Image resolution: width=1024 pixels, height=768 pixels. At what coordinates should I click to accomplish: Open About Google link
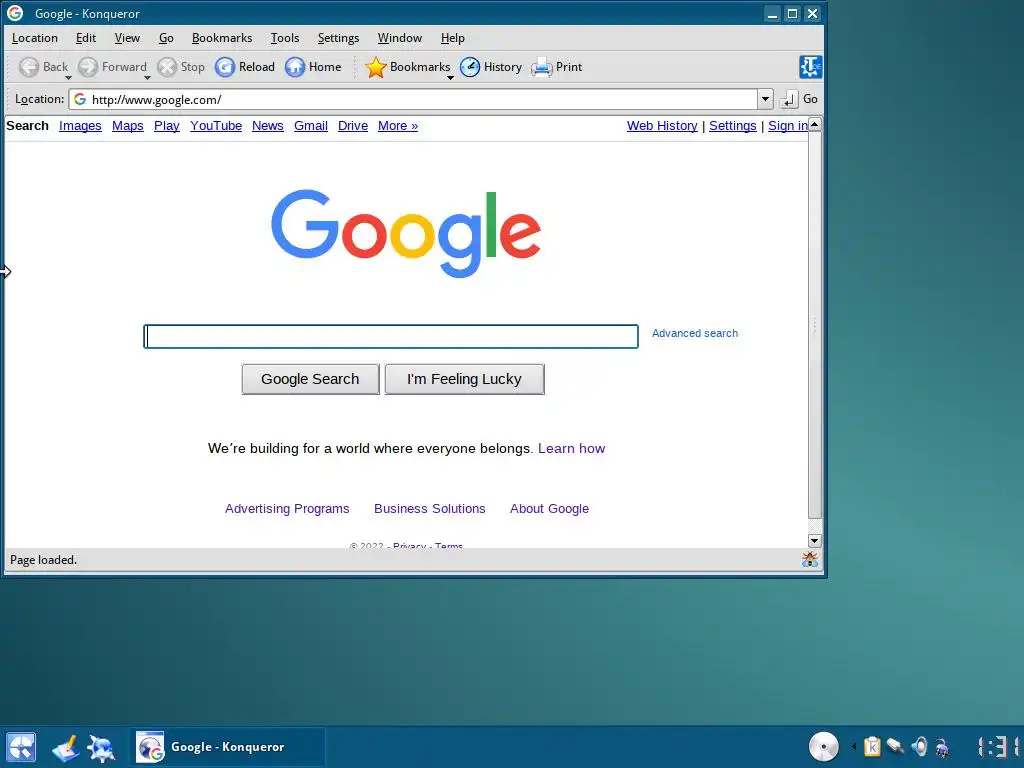point(549,509)
